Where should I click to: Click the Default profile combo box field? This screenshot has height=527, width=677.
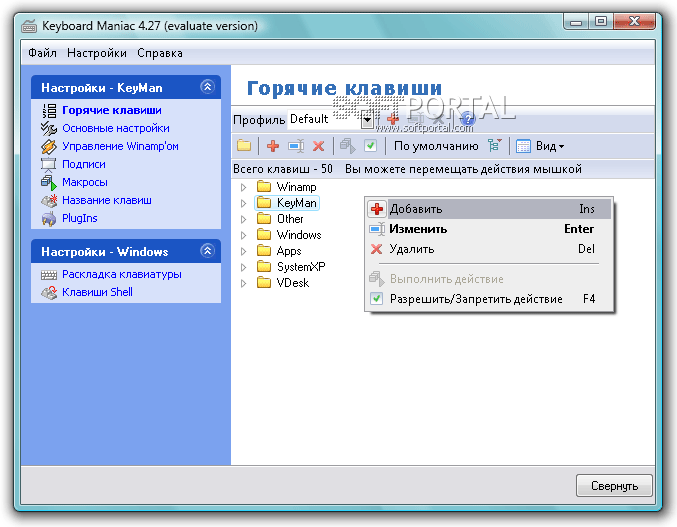[330, 120]
